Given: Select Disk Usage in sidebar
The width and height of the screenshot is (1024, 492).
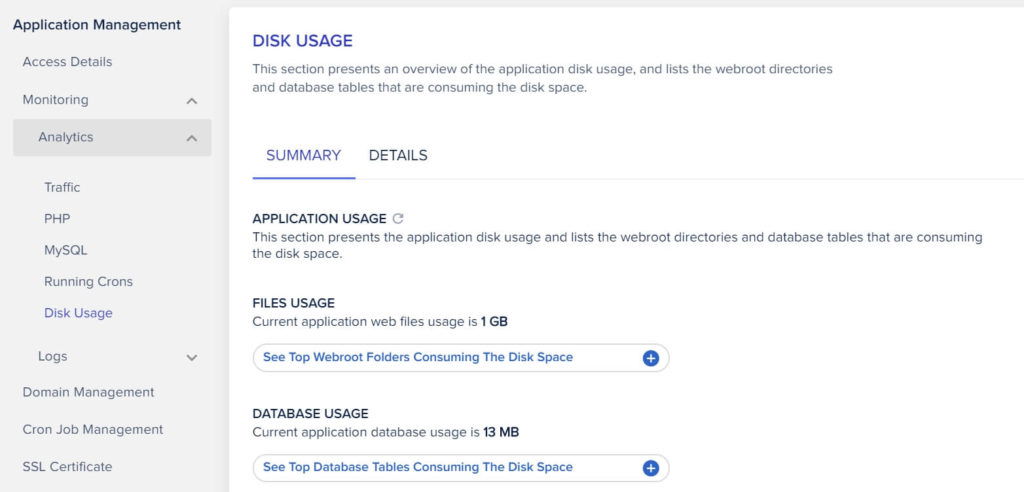Looking at the screenshot, I should click(x=78, y=313).
